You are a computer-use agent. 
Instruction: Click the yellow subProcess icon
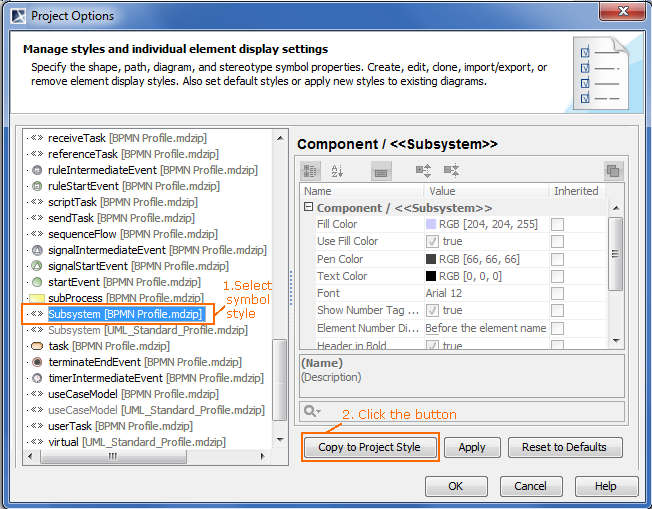[x=37, y=298]
